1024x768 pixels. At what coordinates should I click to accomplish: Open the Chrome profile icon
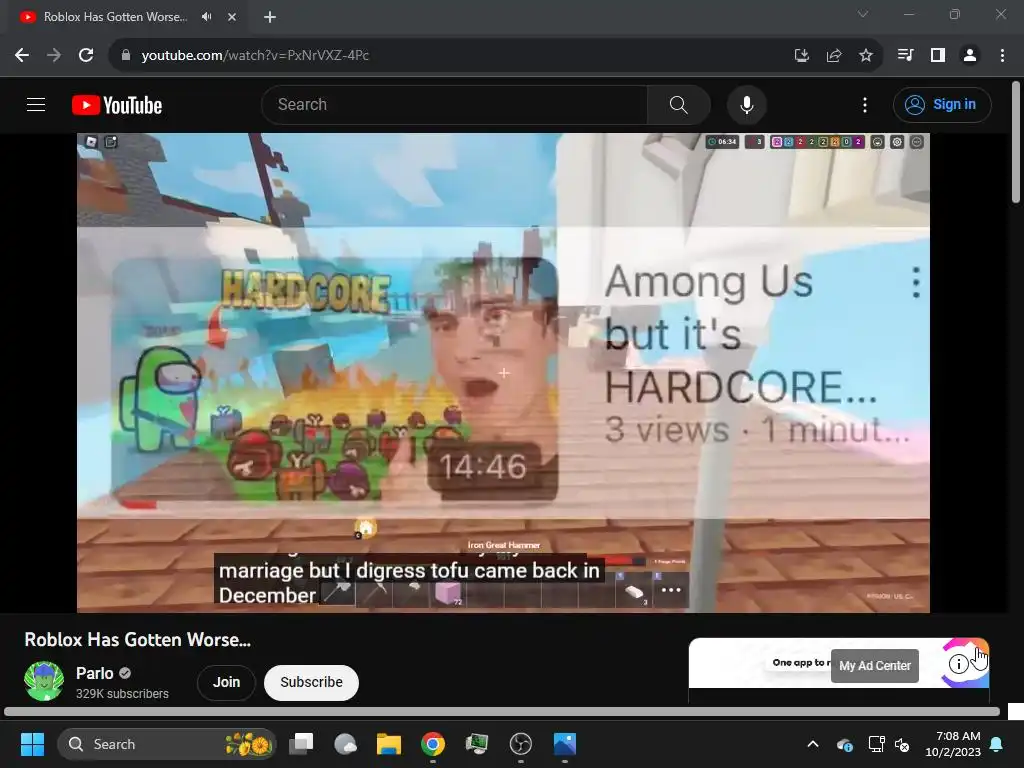[x=970, y=56]
